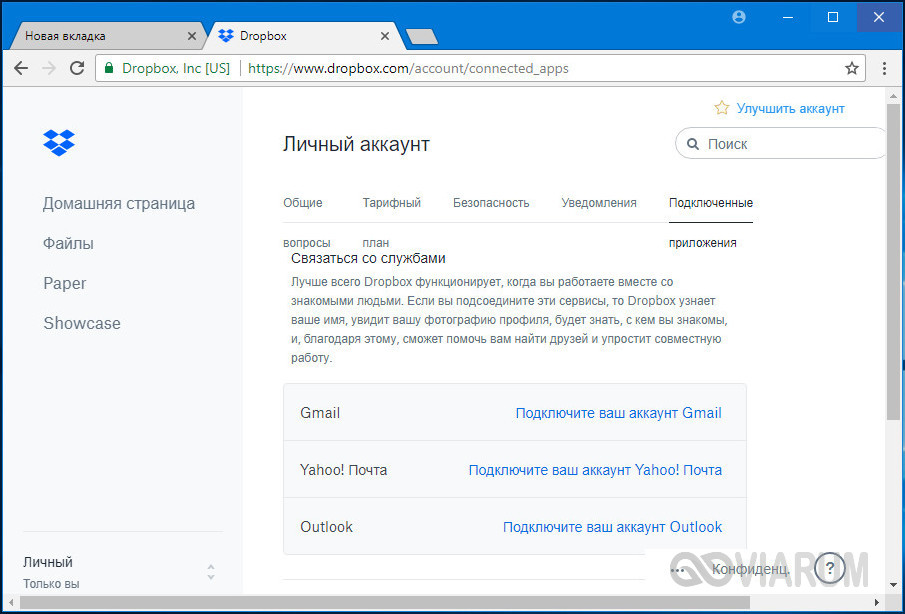Select the Подключенные приложения tab
Screen dimensions: 905x614
710,222
